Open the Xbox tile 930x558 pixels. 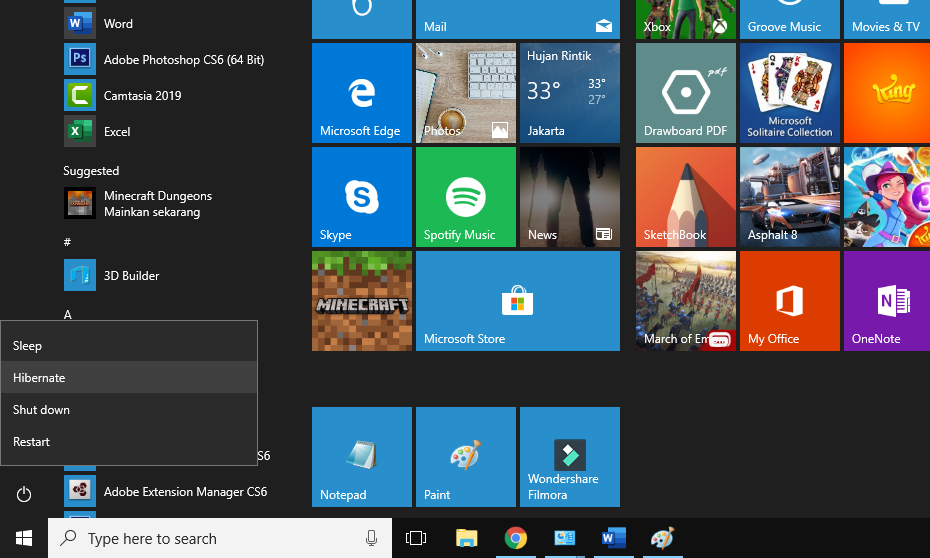(x=686, y=19)
